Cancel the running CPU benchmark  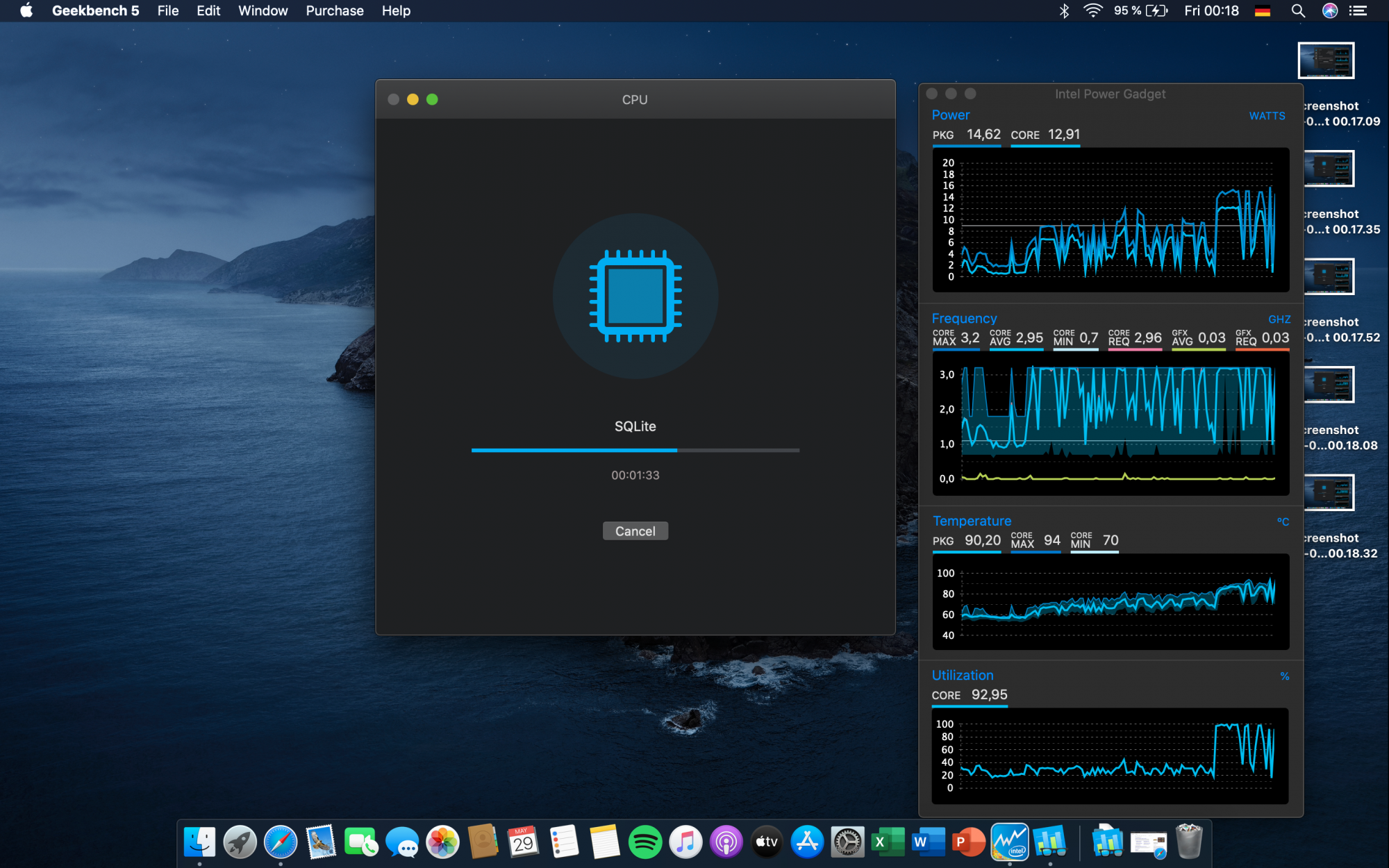[x=635, y=531]
